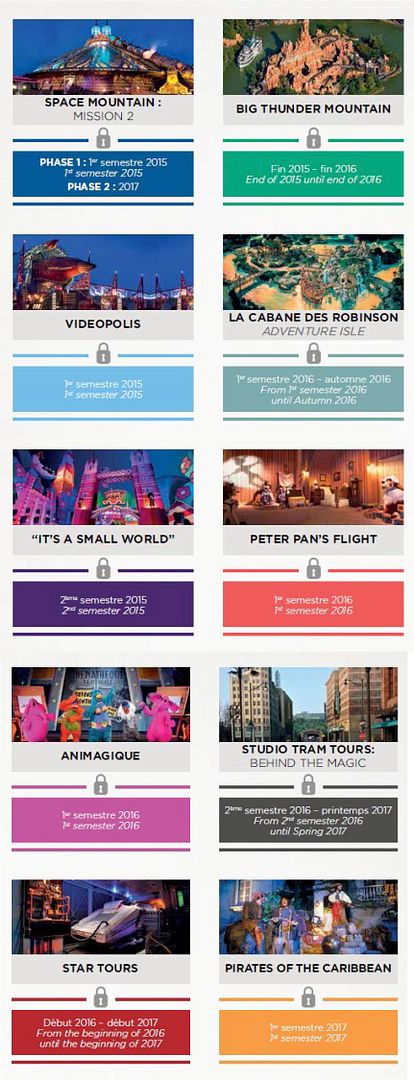The width and height of the screenshot is (414, 1080).
Task: Click the padlock beneath Studio Tram Tours
Action: (309, 785)
